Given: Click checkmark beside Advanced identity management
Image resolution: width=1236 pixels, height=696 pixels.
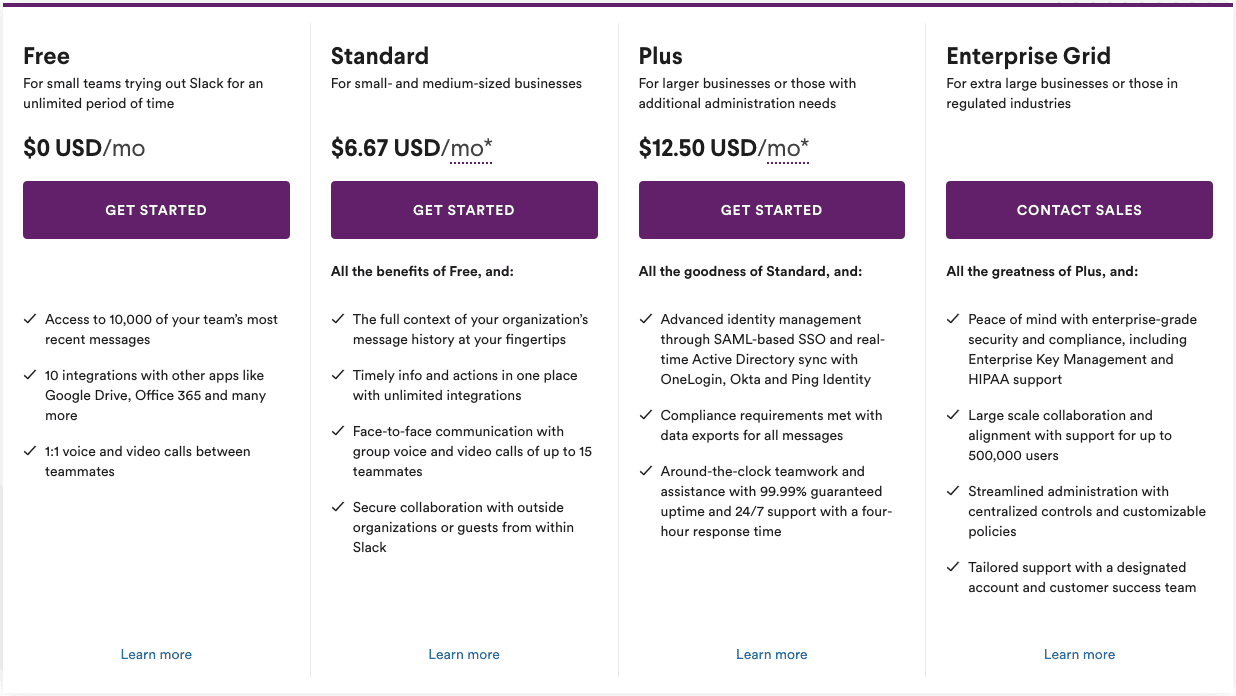Looking at the screenshot, I should click(646, 320).
